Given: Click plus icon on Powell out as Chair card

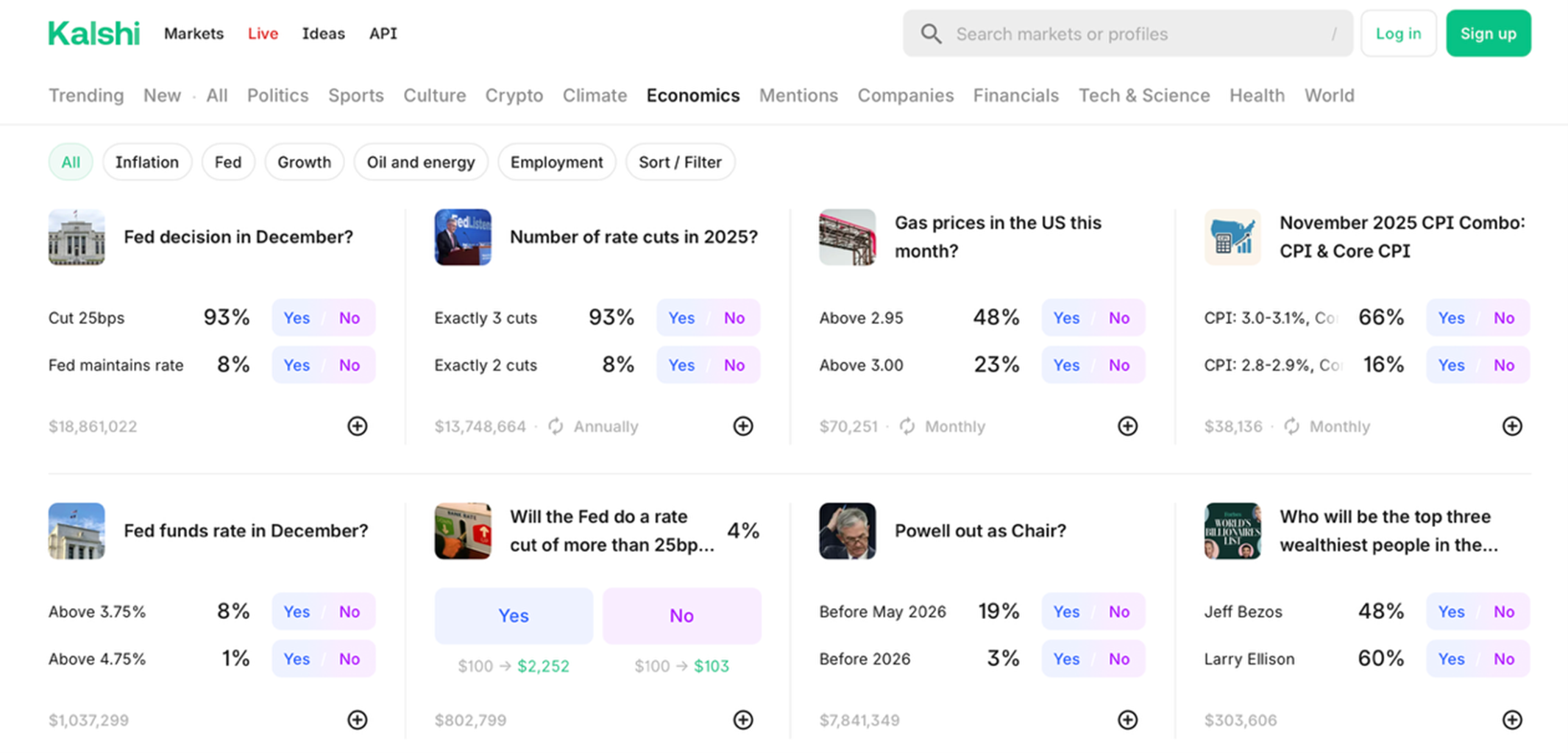Looking at the screenshot, I should click(1127, 720).
